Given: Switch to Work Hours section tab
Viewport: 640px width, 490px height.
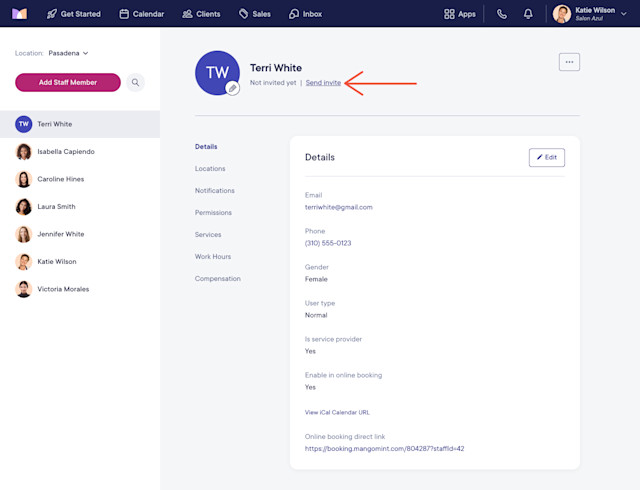Looking at the screenshot, I should (213, 257).
